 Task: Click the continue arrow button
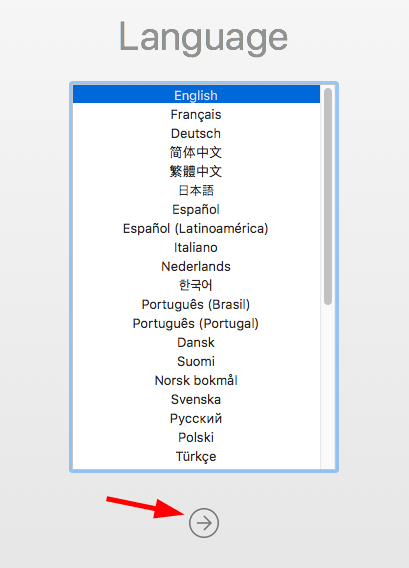tap(204, 523)
